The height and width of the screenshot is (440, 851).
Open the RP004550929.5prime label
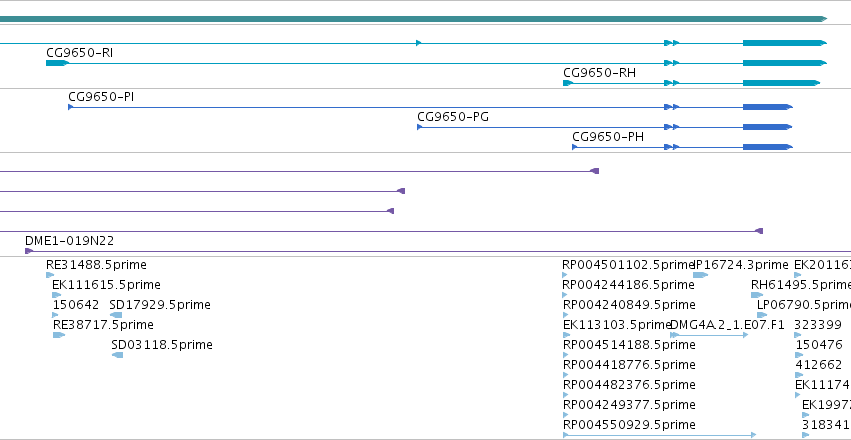629,425
